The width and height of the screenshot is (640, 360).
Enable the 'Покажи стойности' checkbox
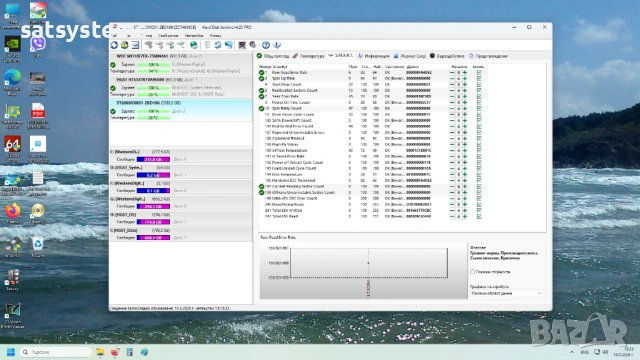(x=472, y=272)
